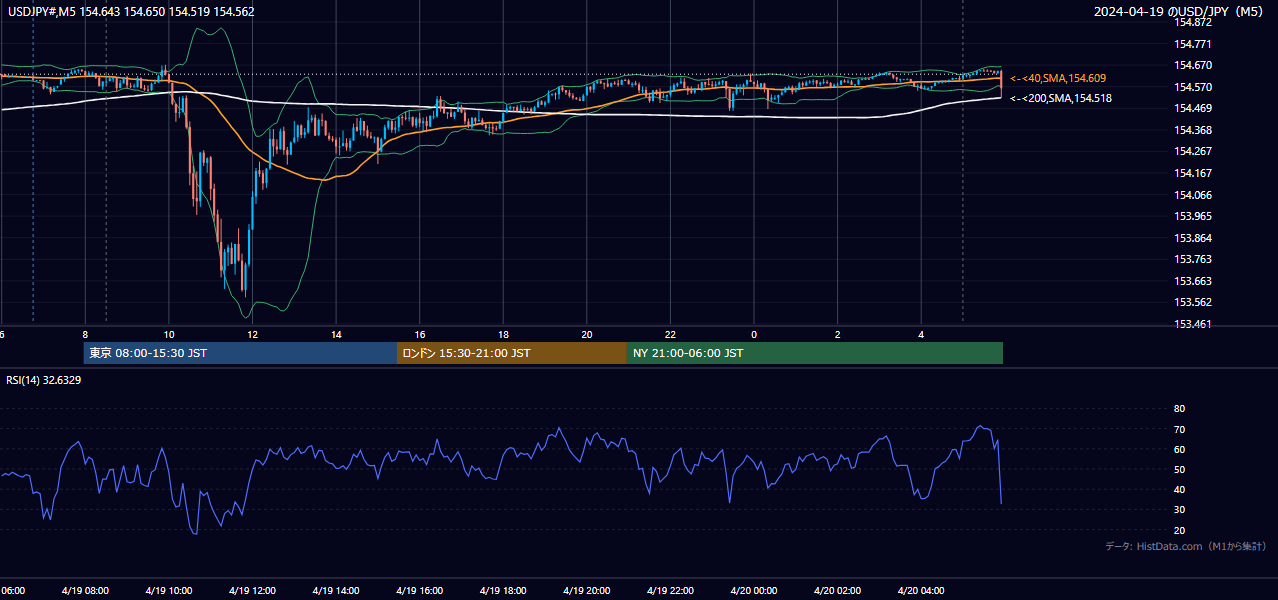Click price axis value 154.771
This screenshot has height=600, width=1278.
(x=1194, y=44)
